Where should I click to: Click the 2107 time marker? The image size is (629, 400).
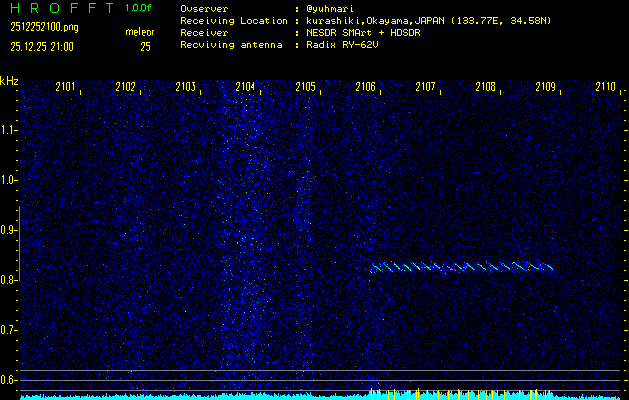pyautogui.click(x=425, y=87)
